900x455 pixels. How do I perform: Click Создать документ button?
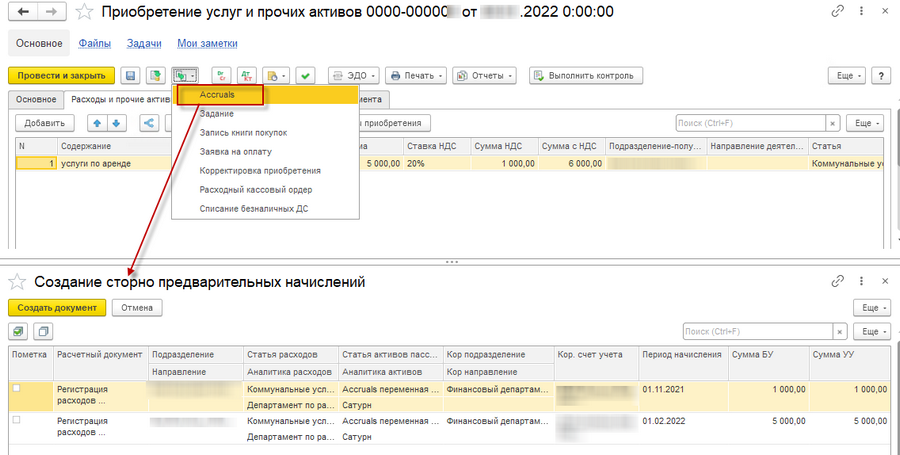point(57,308)
